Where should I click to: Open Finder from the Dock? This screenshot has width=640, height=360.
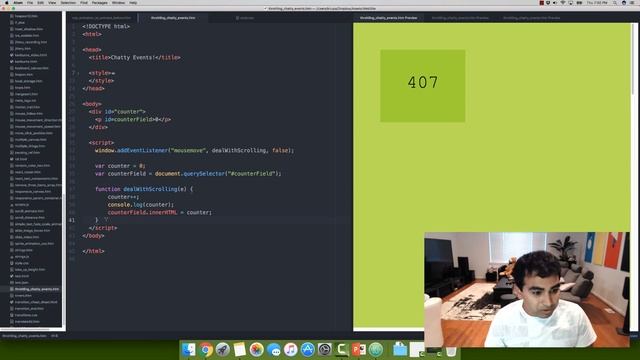click(x=189, y=349)
